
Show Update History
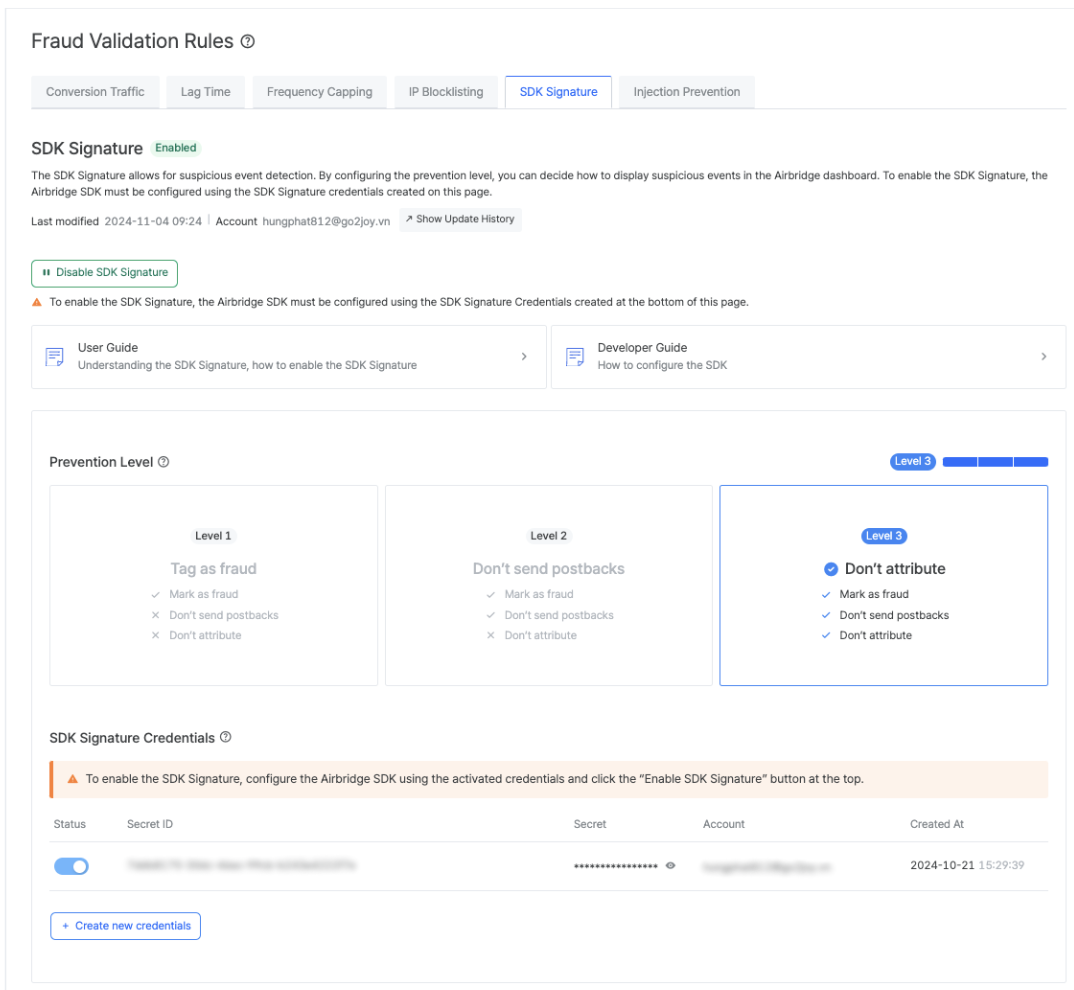(x=460, y=219)
